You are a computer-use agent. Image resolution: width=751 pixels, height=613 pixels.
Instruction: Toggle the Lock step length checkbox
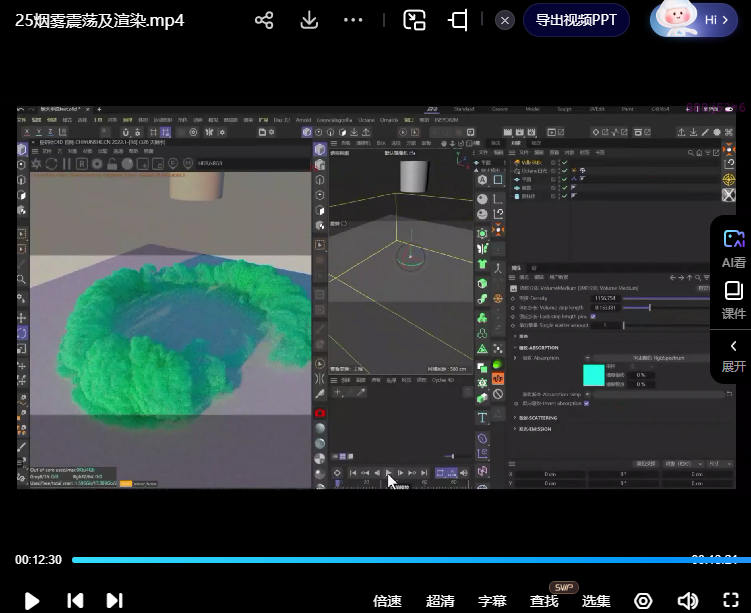tap(593, 316)
